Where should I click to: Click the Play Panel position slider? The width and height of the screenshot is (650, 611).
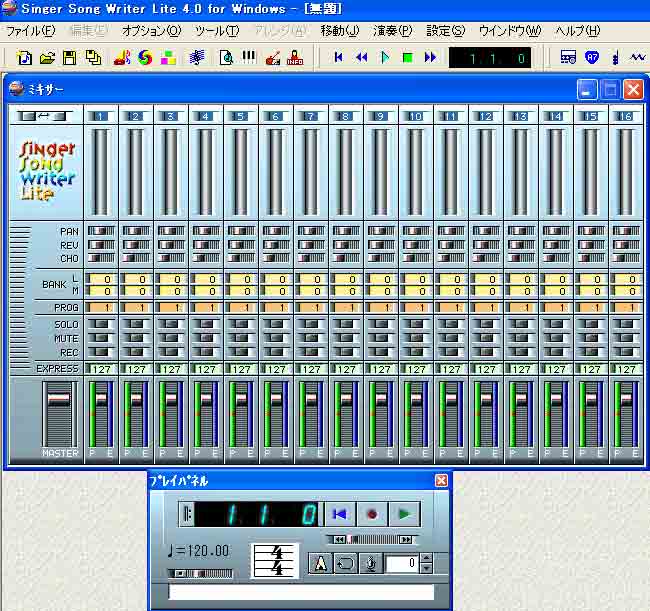(372, 539)
